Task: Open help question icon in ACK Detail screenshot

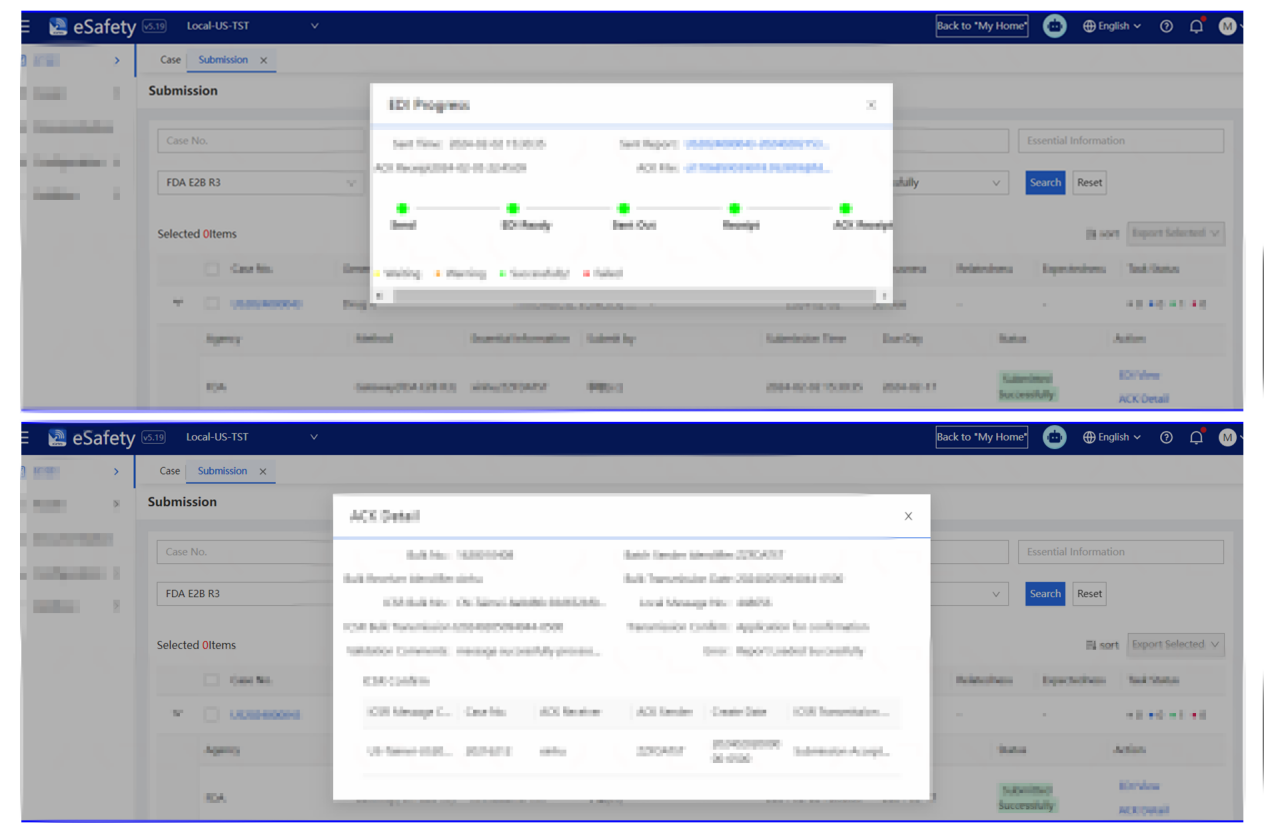Action: 1166,438
